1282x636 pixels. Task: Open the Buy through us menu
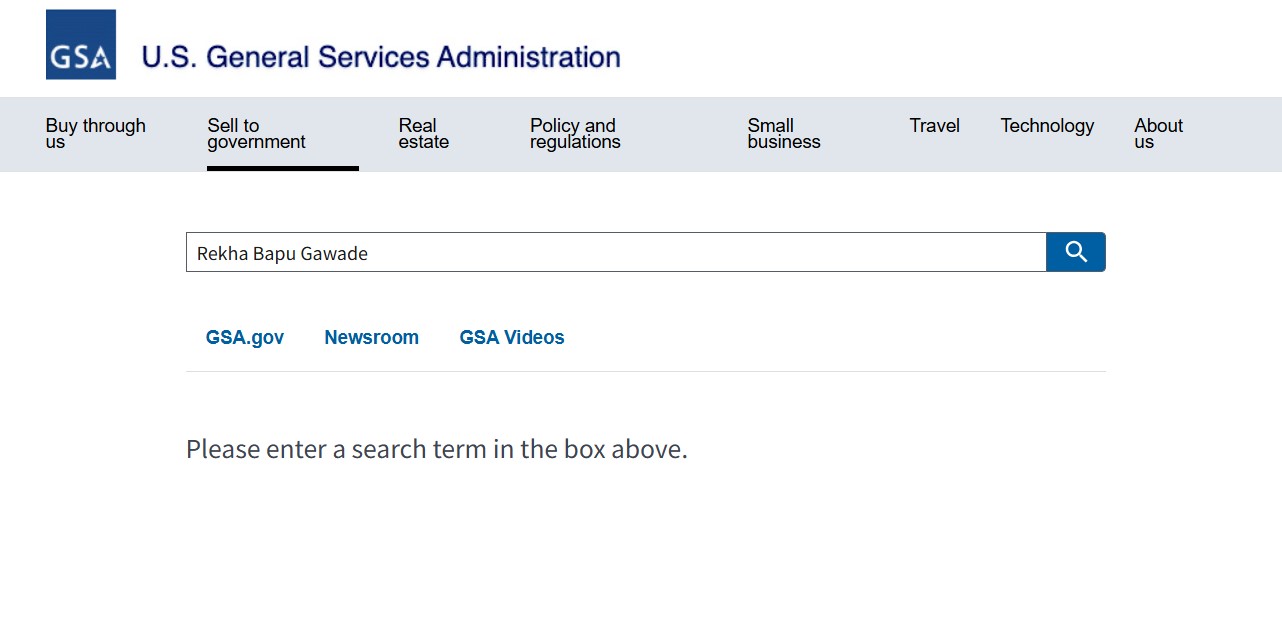coord(95,133)
